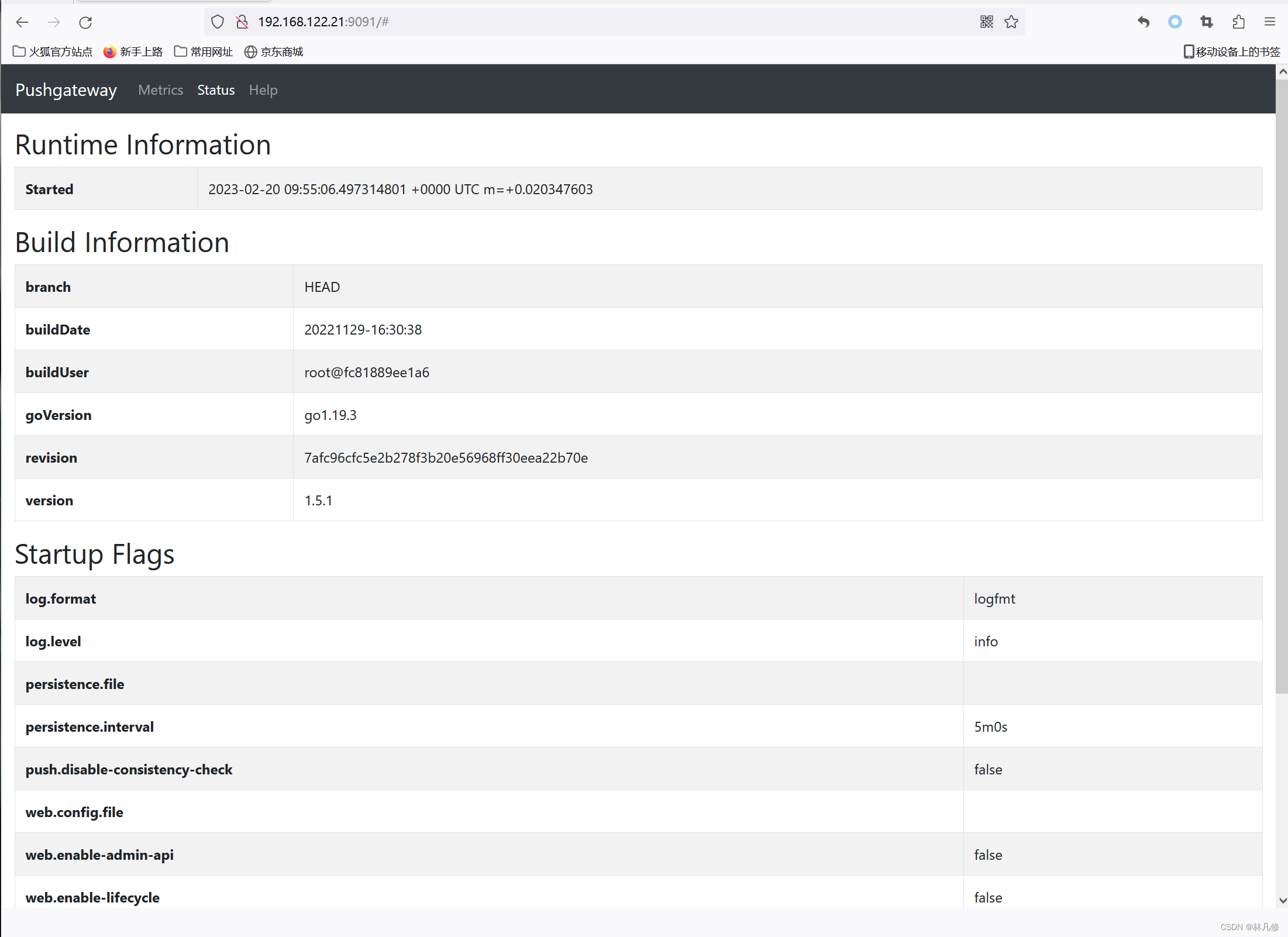Go back to the previous page
The image size is (1288, 937).
coord(22,22)
